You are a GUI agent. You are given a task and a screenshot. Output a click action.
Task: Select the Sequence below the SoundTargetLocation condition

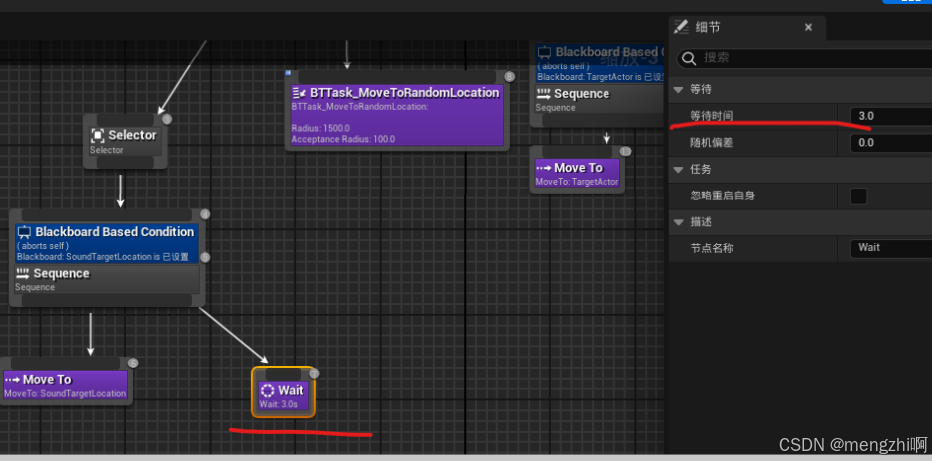(x=106, y=279)
